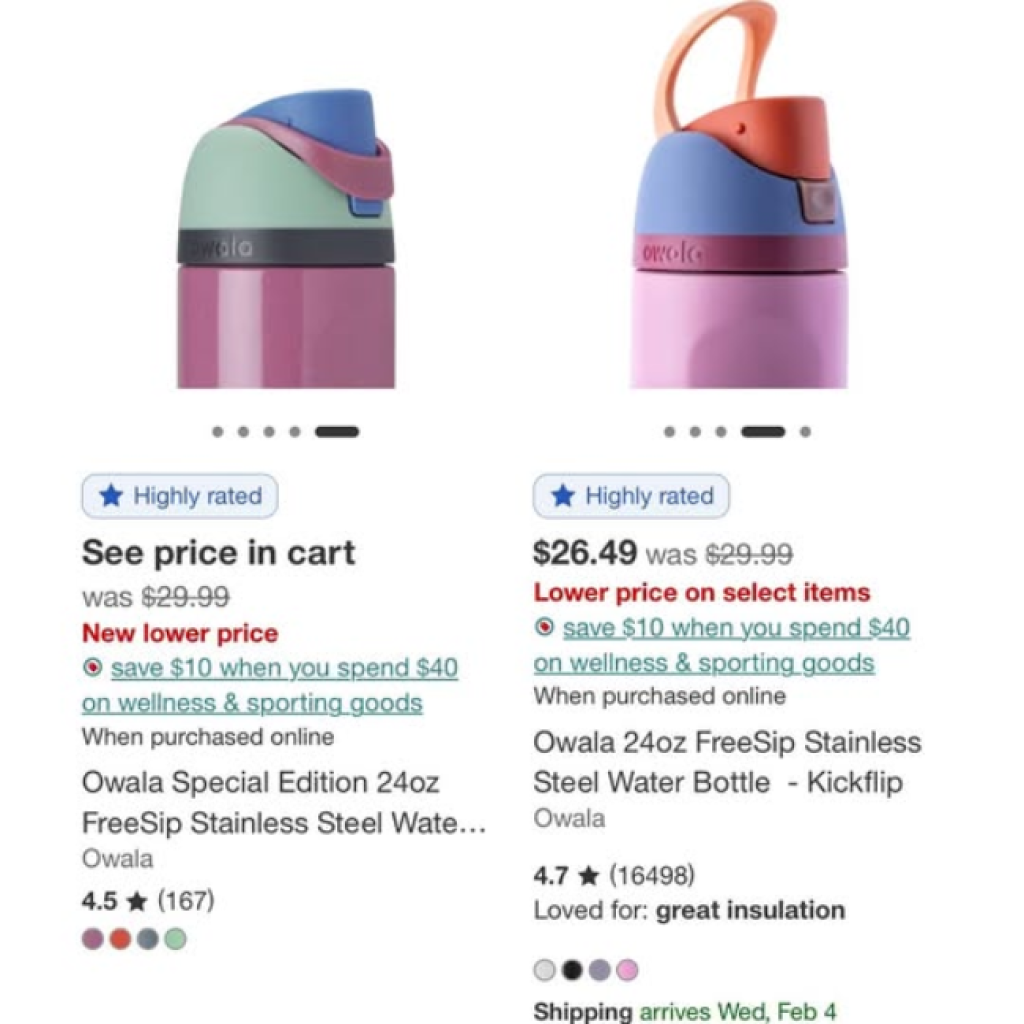Click the Target bullseye icon under Lower price on select items

pyautogui.click(x=545, y=628)
